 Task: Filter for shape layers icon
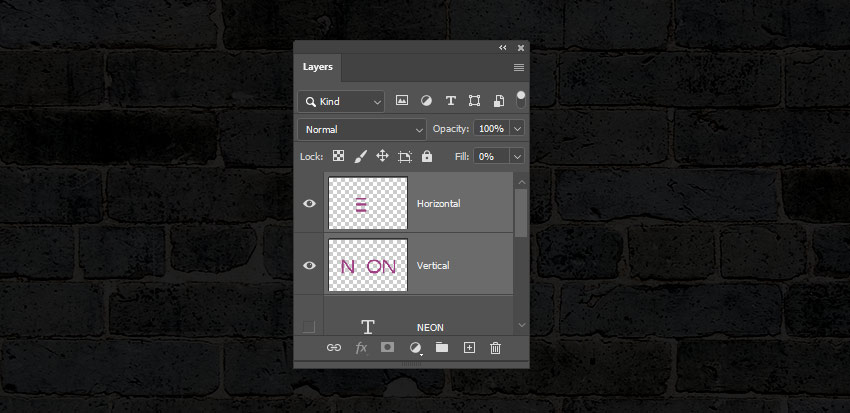tap(474, 101)
